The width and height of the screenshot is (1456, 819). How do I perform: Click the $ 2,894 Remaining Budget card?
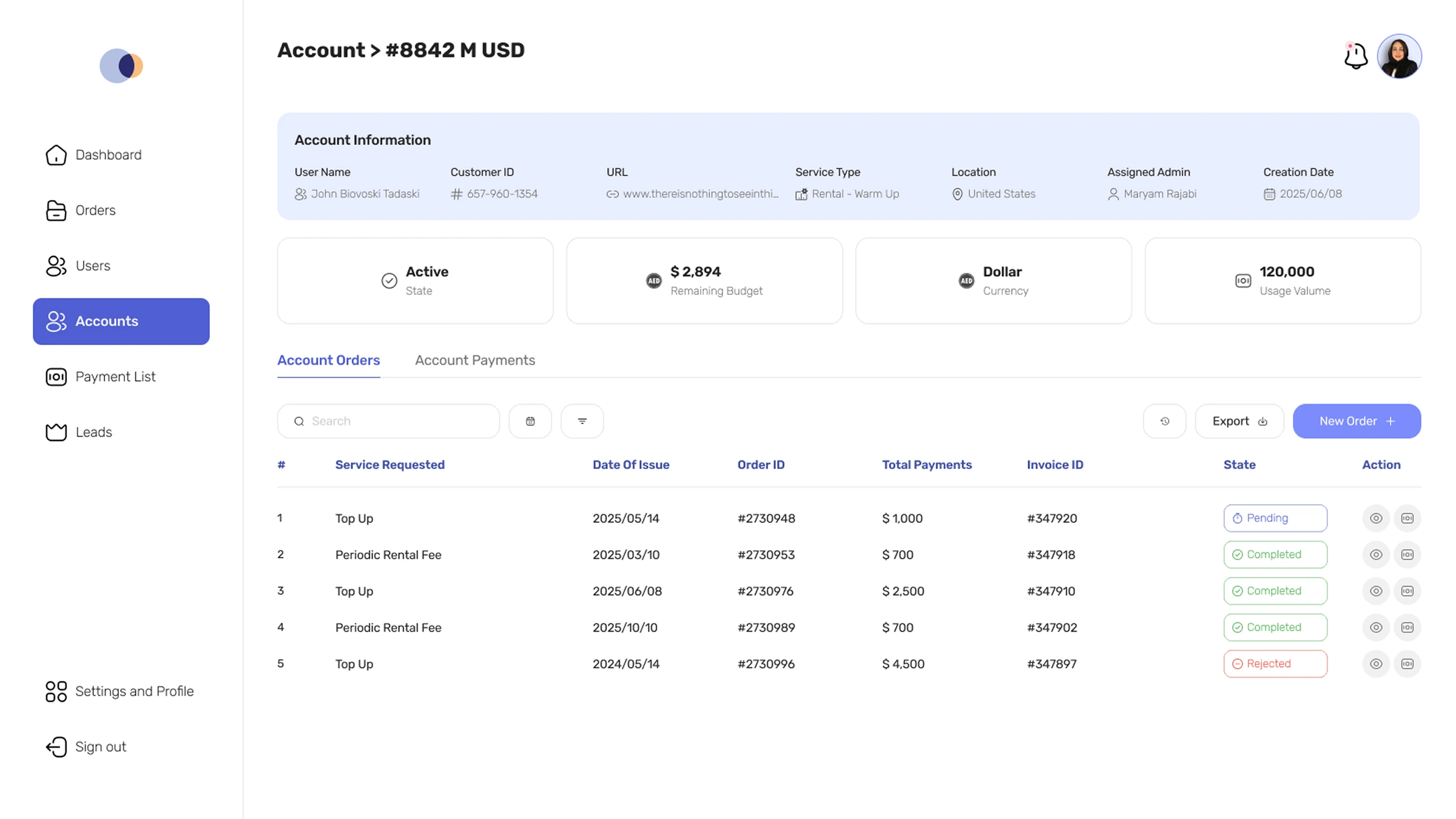(x=704, y=281)
